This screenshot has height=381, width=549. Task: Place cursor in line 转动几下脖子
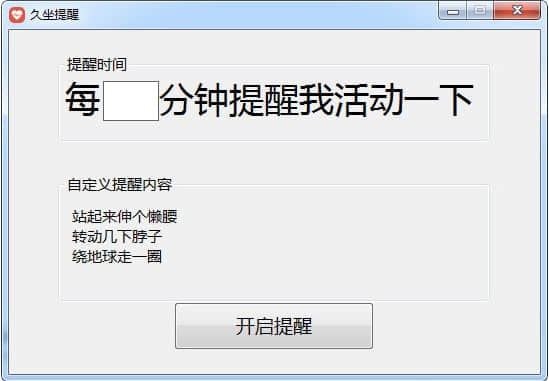pyautogui.click(x=117, y=237)
